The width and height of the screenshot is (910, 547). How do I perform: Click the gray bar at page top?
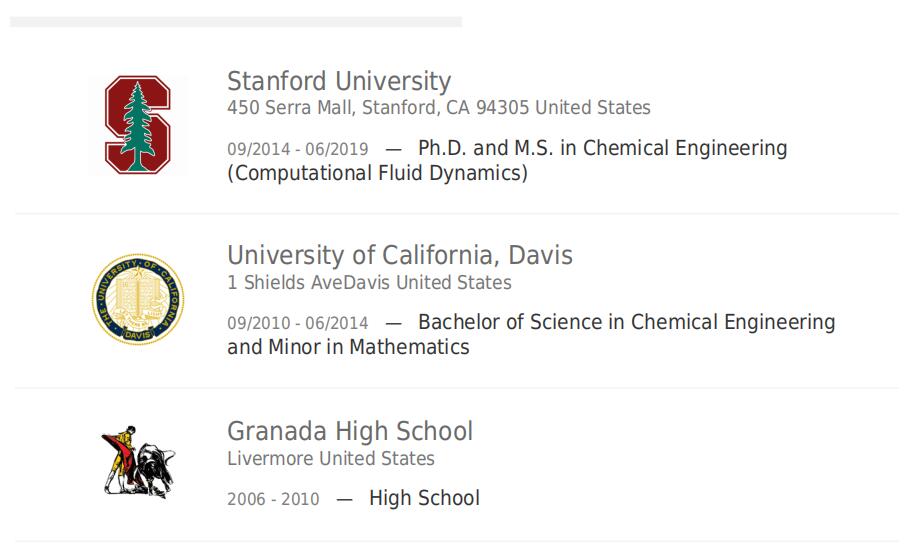[236, 22]
